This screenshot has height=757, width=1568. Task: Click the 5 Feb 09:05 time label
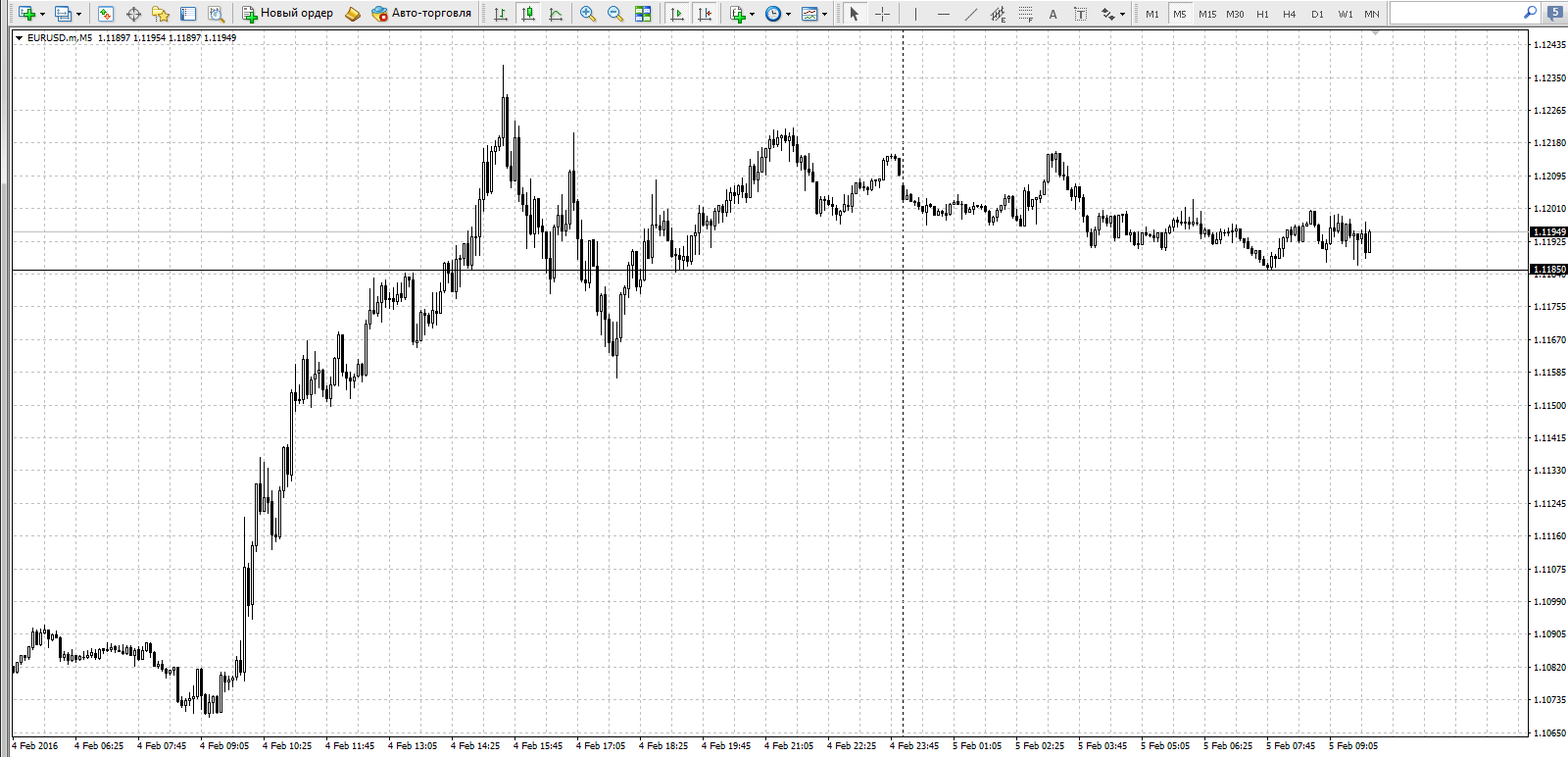click(1353, 746)
